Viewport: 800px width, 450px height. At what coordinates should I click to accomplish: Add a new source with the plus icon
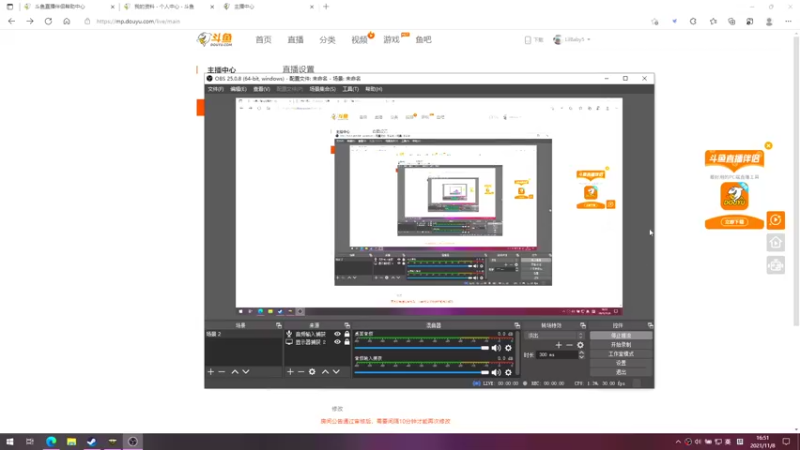click(x=290, y=372)
